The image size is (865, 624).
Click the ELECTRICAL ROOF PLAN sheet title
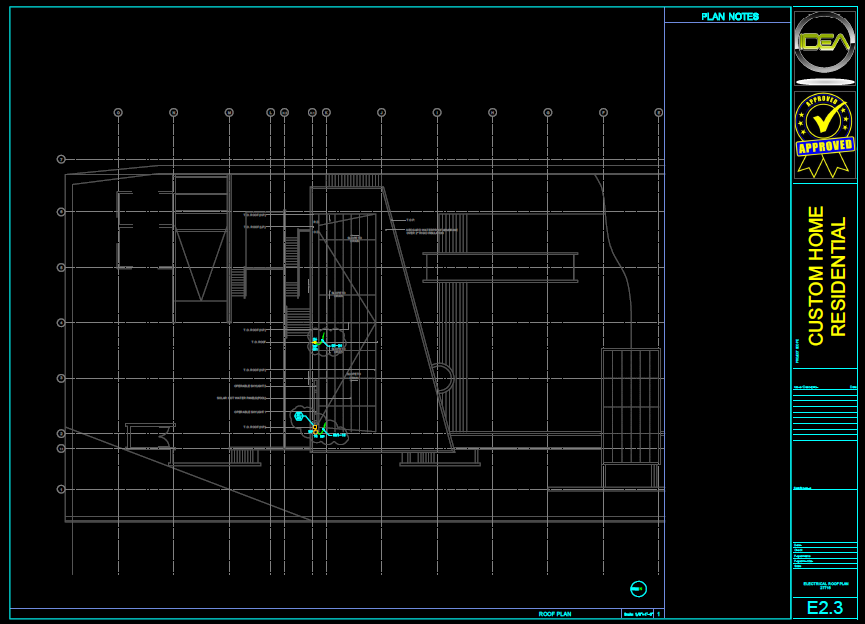(x=825, y=585)
